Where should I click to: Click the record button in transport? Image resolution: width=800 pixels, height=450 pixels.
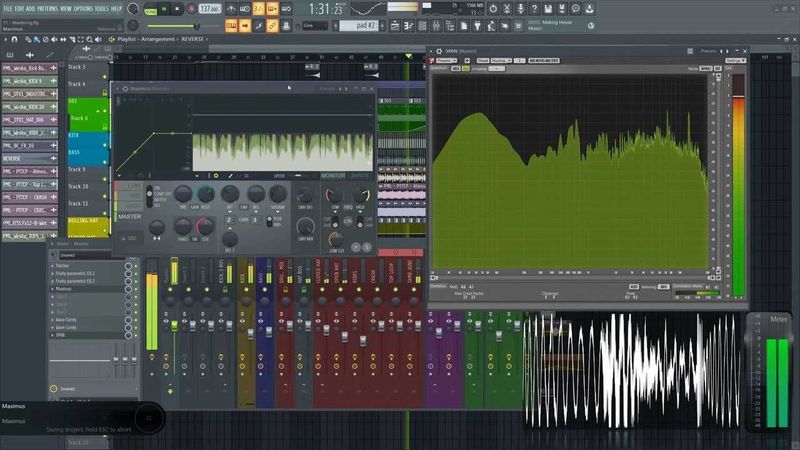pos(191,9)
